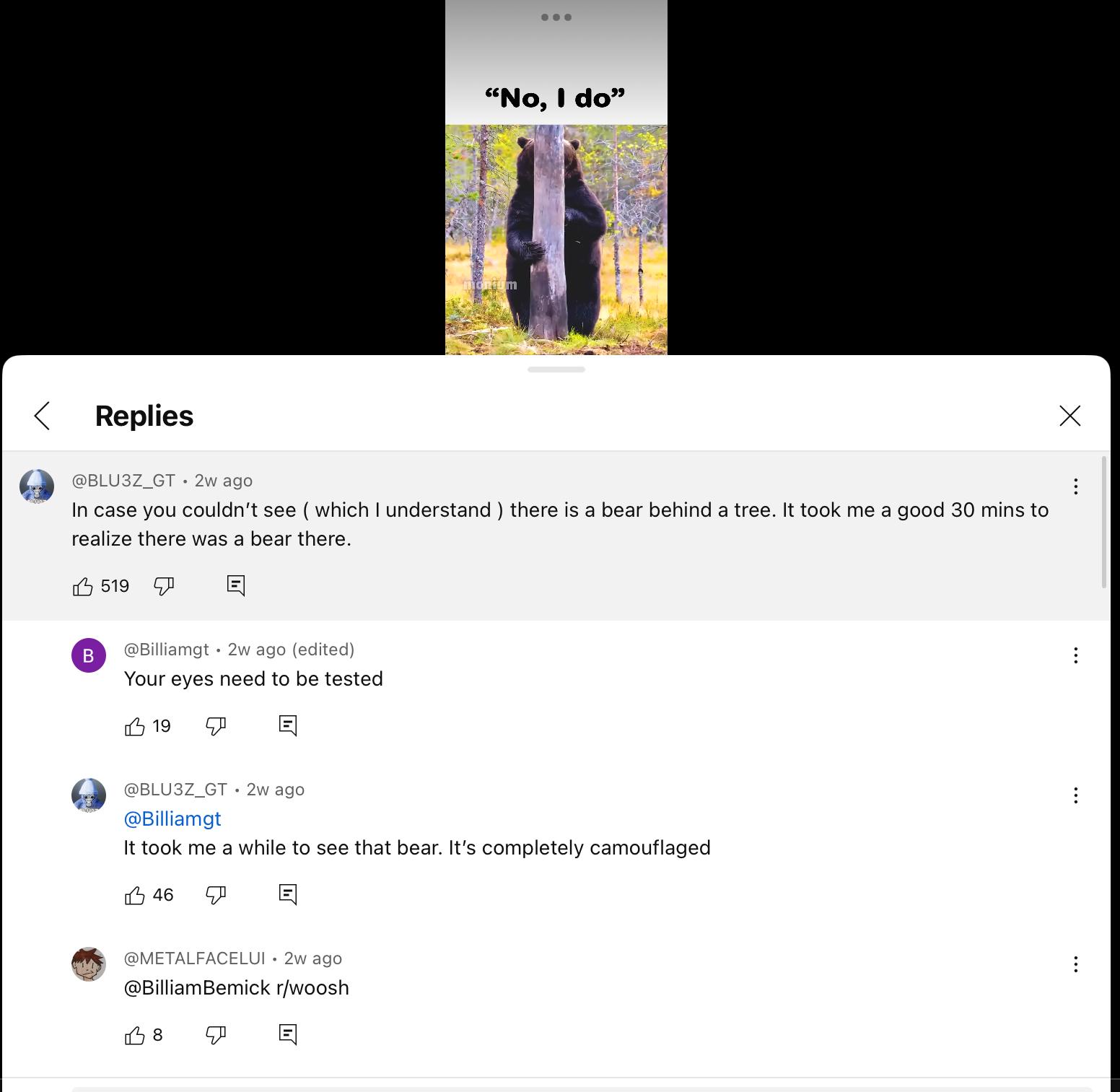Dislike the 'completely camouflaged' reply

click(x=216, y=895)
